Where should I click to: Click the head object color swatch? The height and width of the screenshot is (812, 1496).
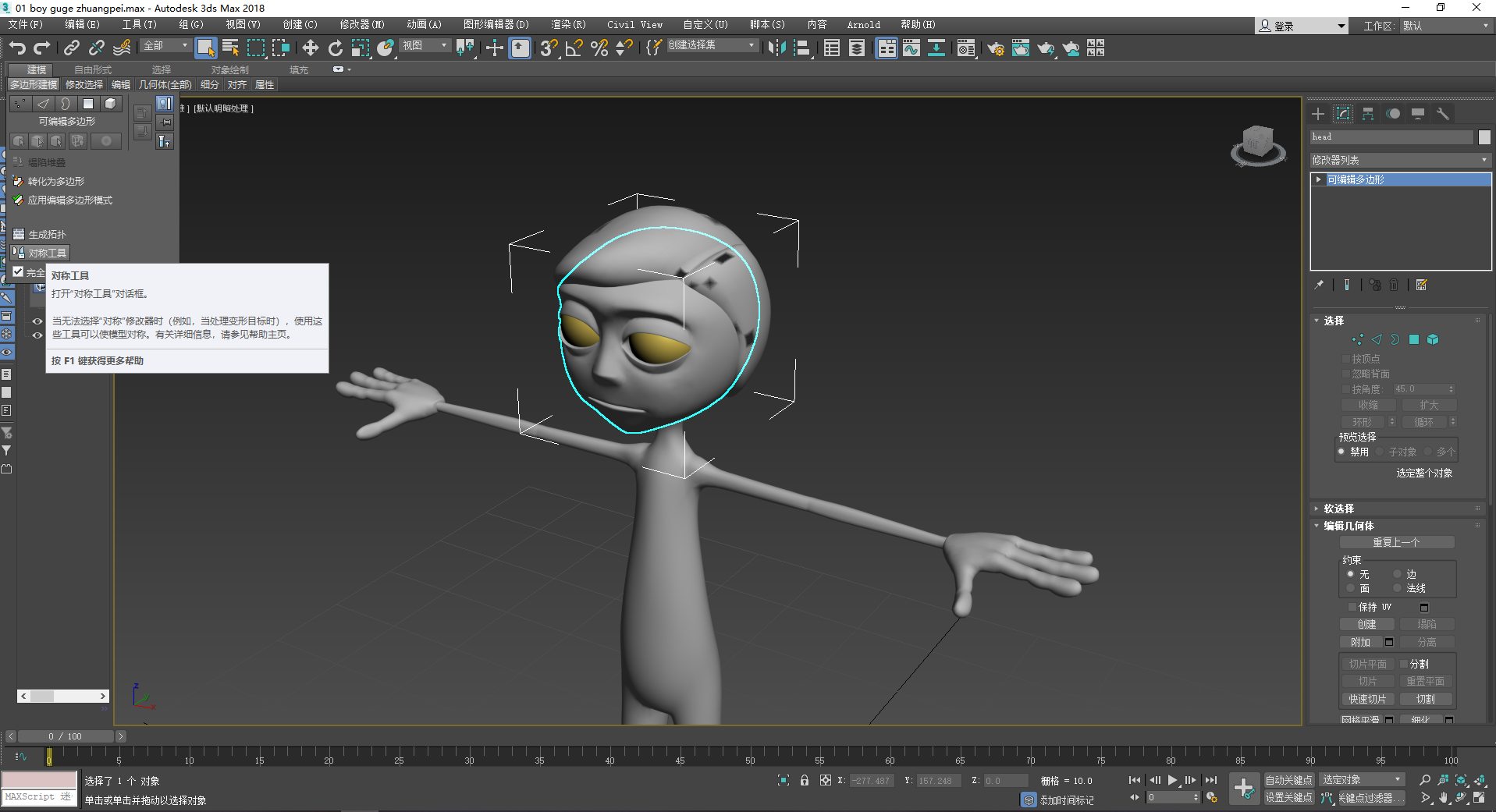(1484, 137)
